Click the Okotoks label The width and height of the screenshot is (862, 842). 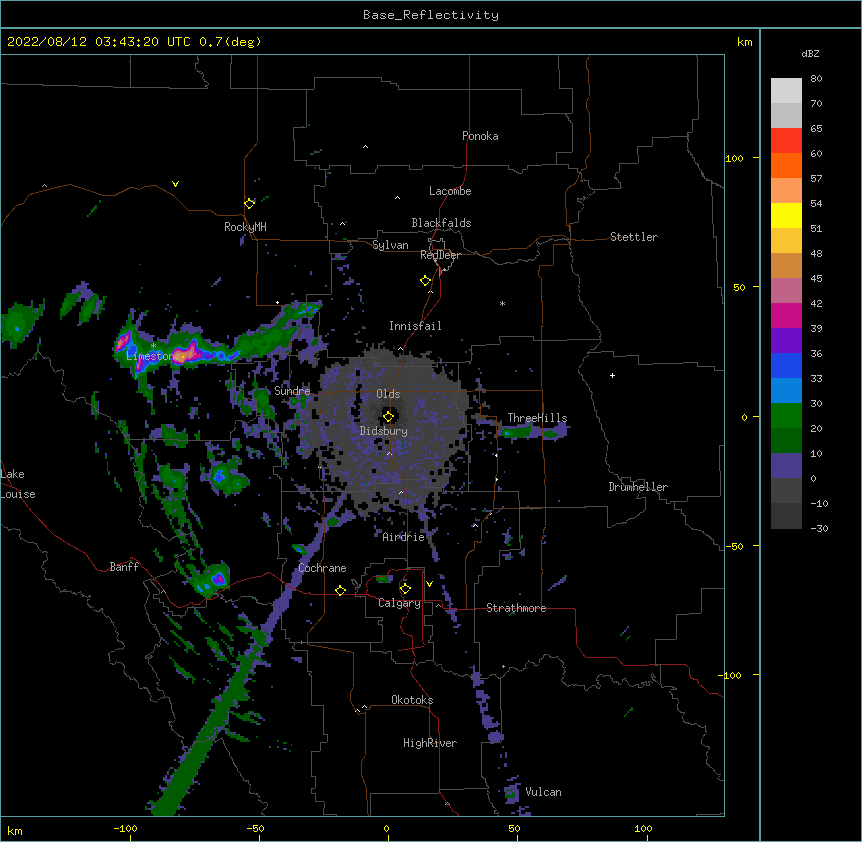[x=412, y=700]
